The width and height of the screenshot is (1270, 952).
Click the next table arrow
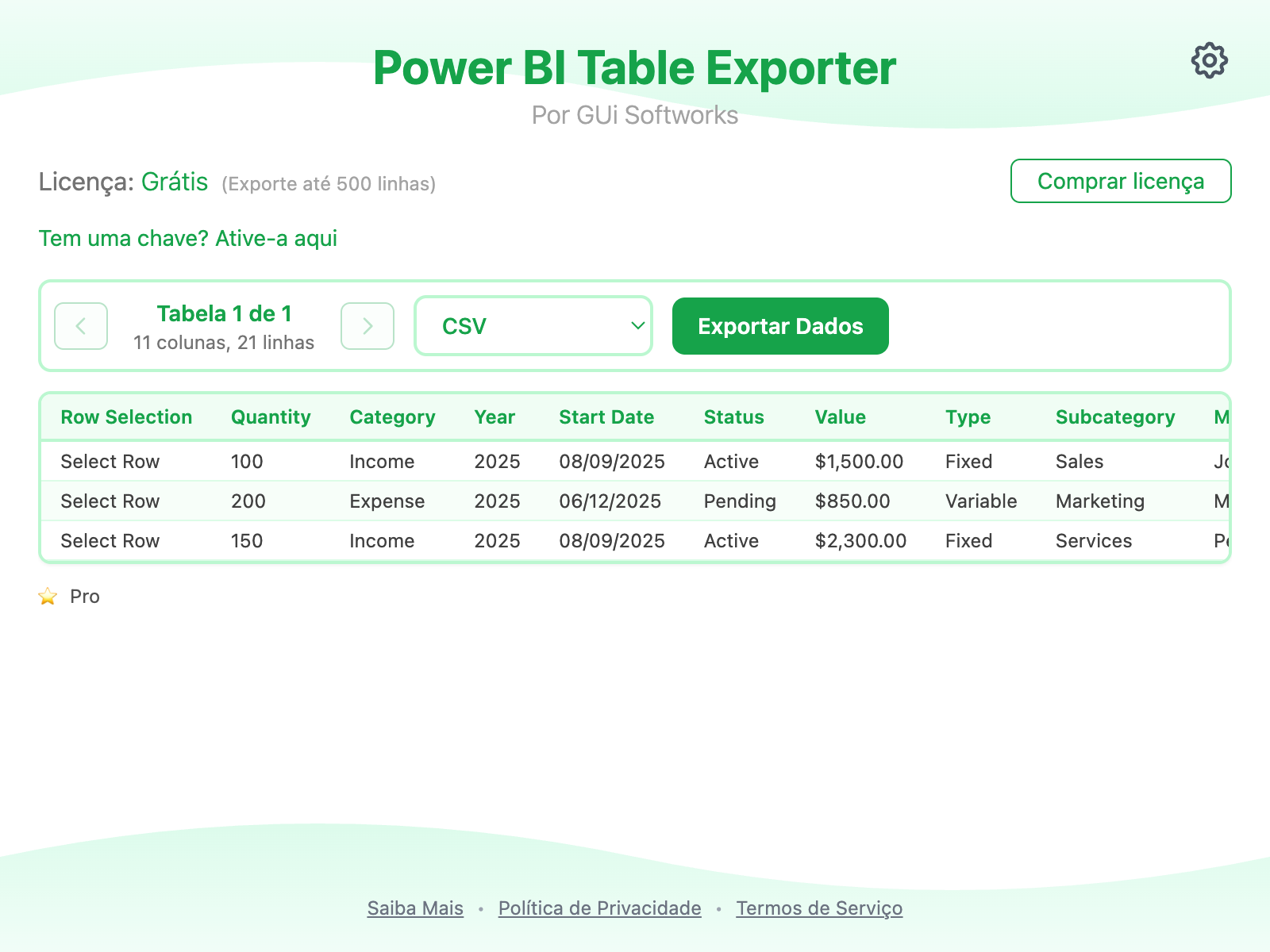pos(367,325)
